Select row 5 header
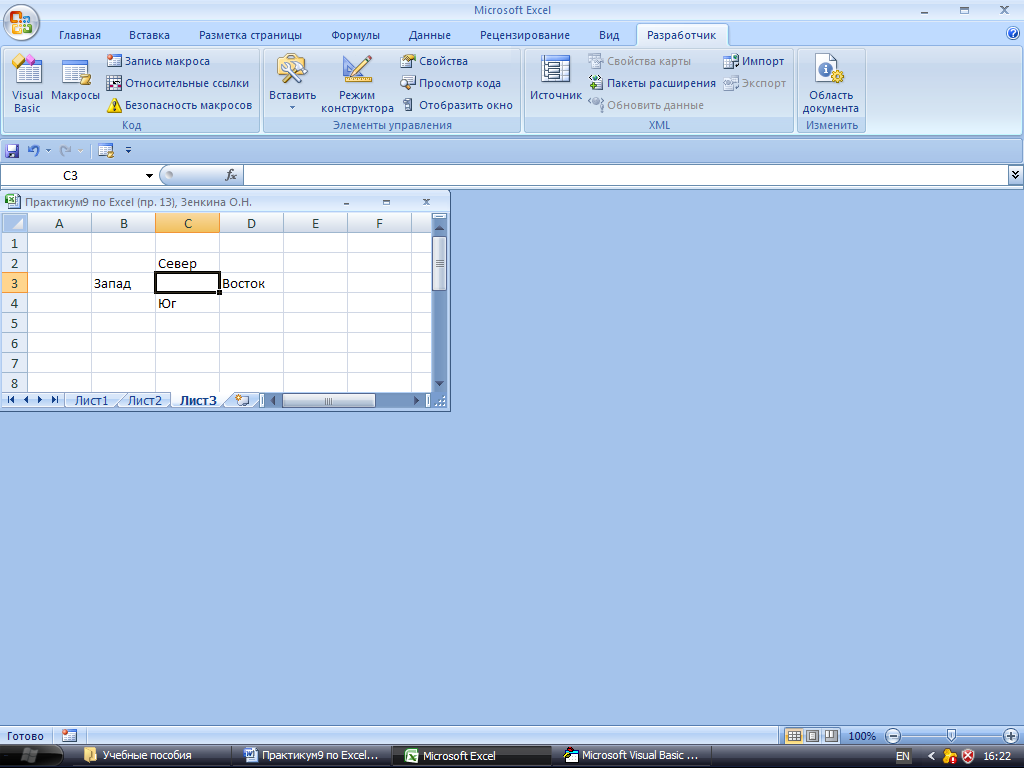Screen dimensions: 1024x768 14,323
